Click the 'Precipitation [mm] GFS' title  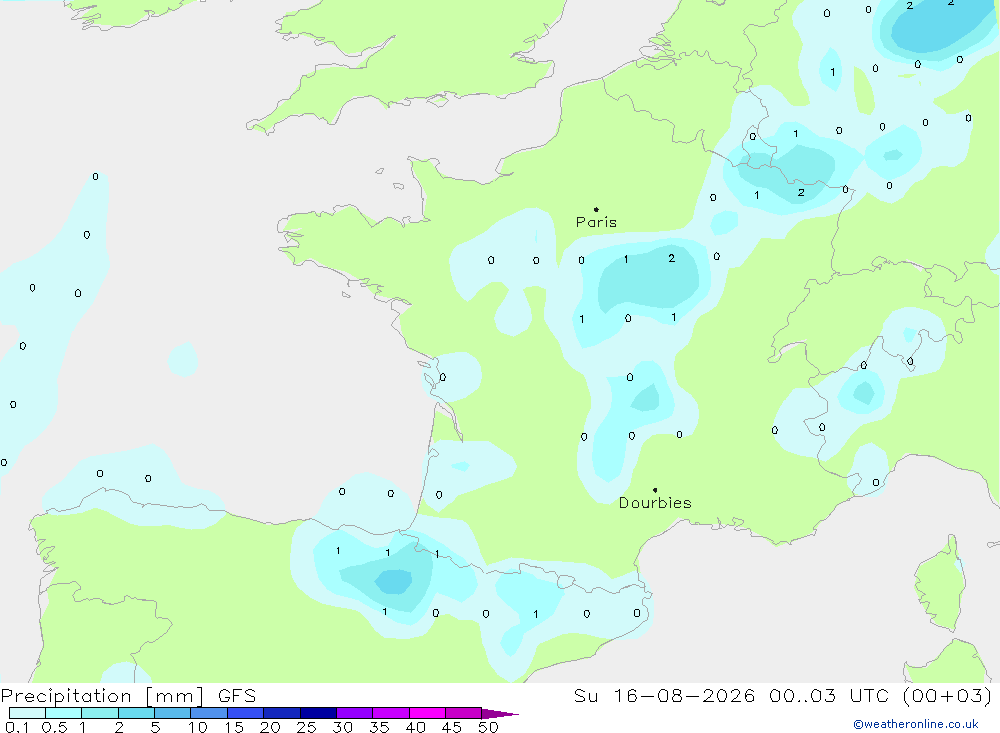coord(128,696)
